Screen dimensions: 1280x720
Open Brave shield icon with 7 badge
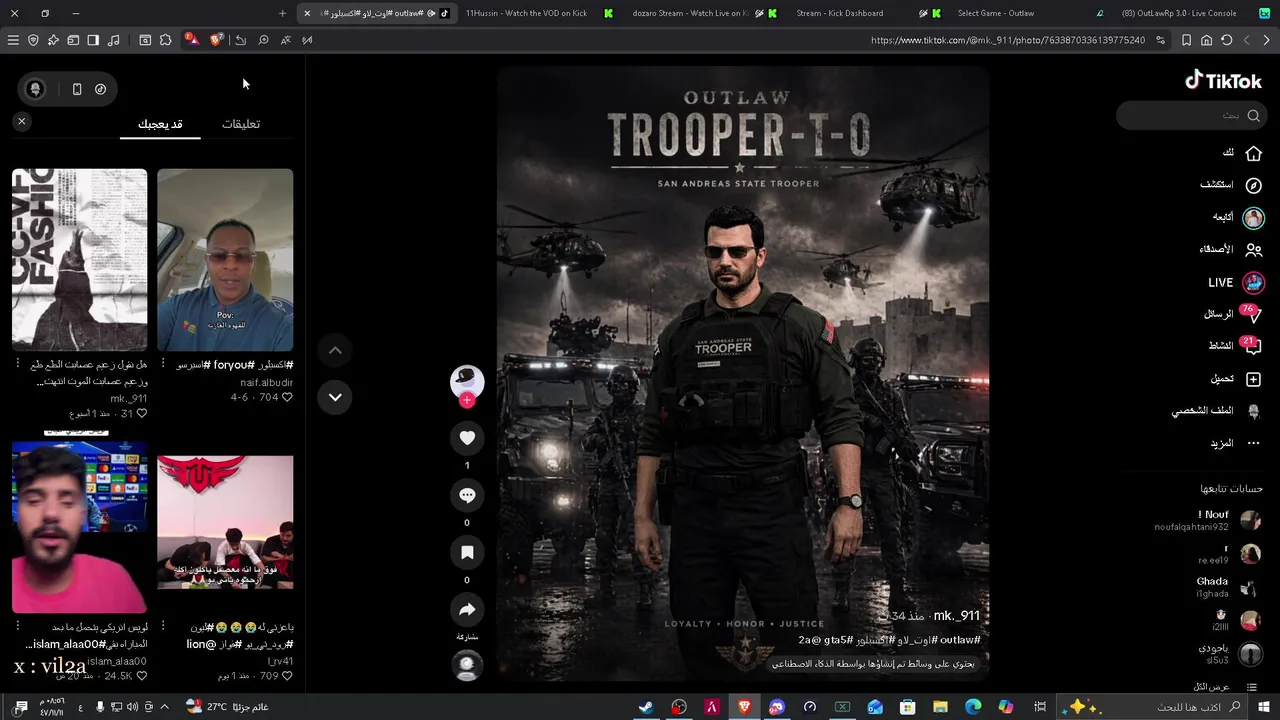click(x=216, y=40)
